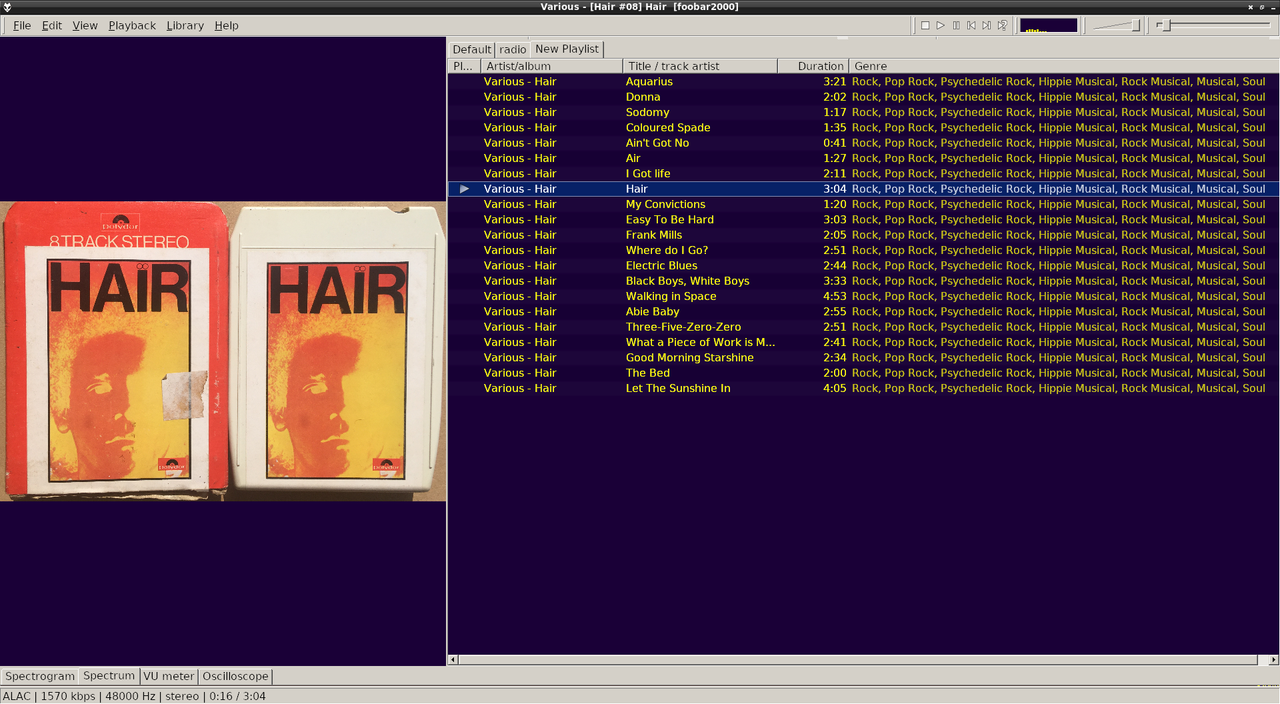Select the track What a Piece of Work

coord(863,342)
